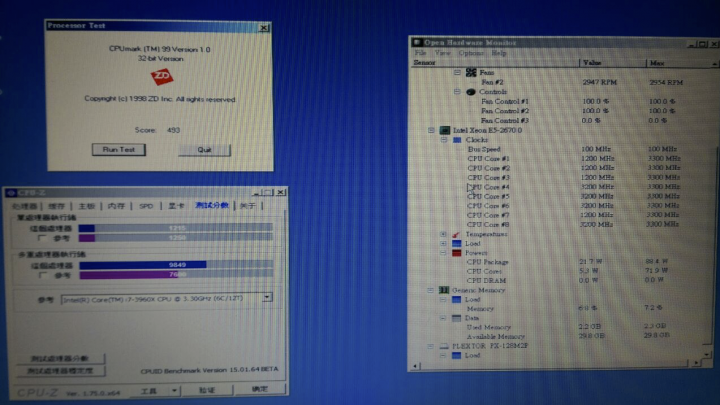Click the PLEXTOR PX-128M2P drive icon
Screen dimensions: 720x405
pyautogui.click(x=444, y=346)
